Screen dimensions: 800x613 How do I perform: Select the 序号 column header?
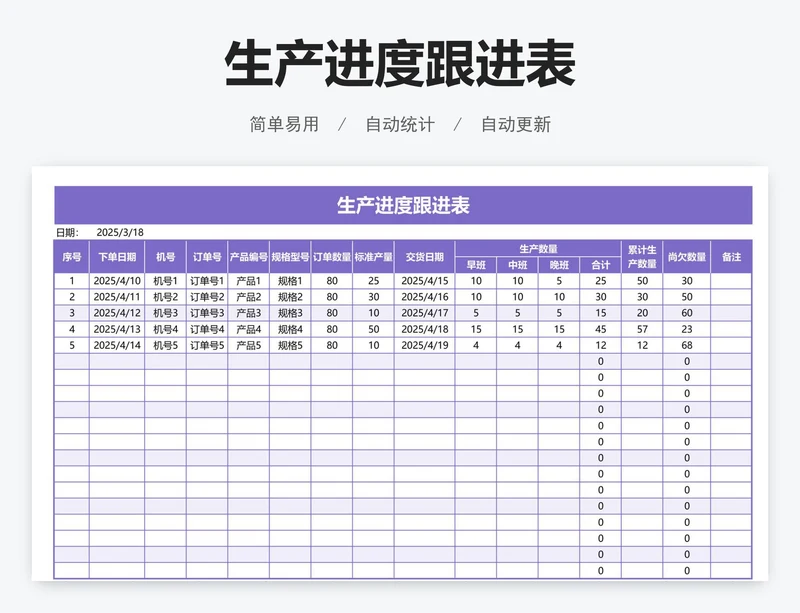point(72,257)
